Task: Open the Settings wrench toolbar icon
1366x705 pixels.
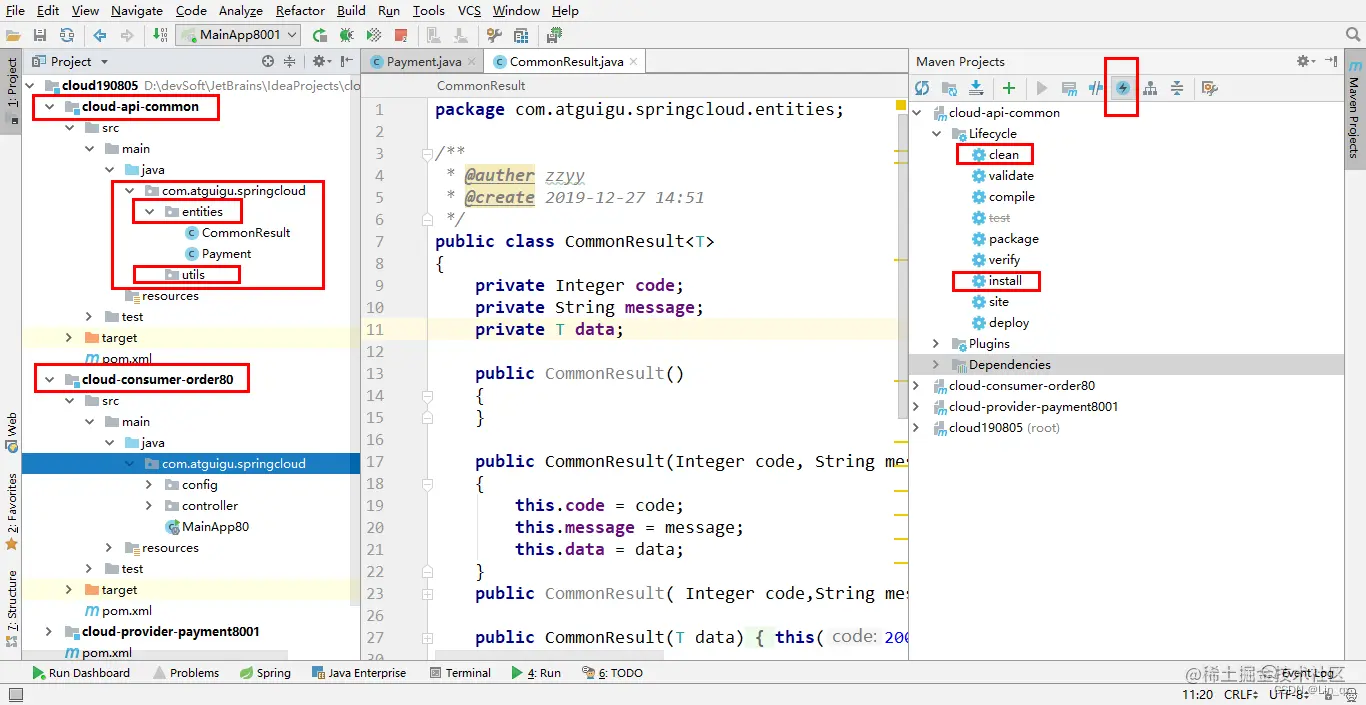Action: (494, 35)
